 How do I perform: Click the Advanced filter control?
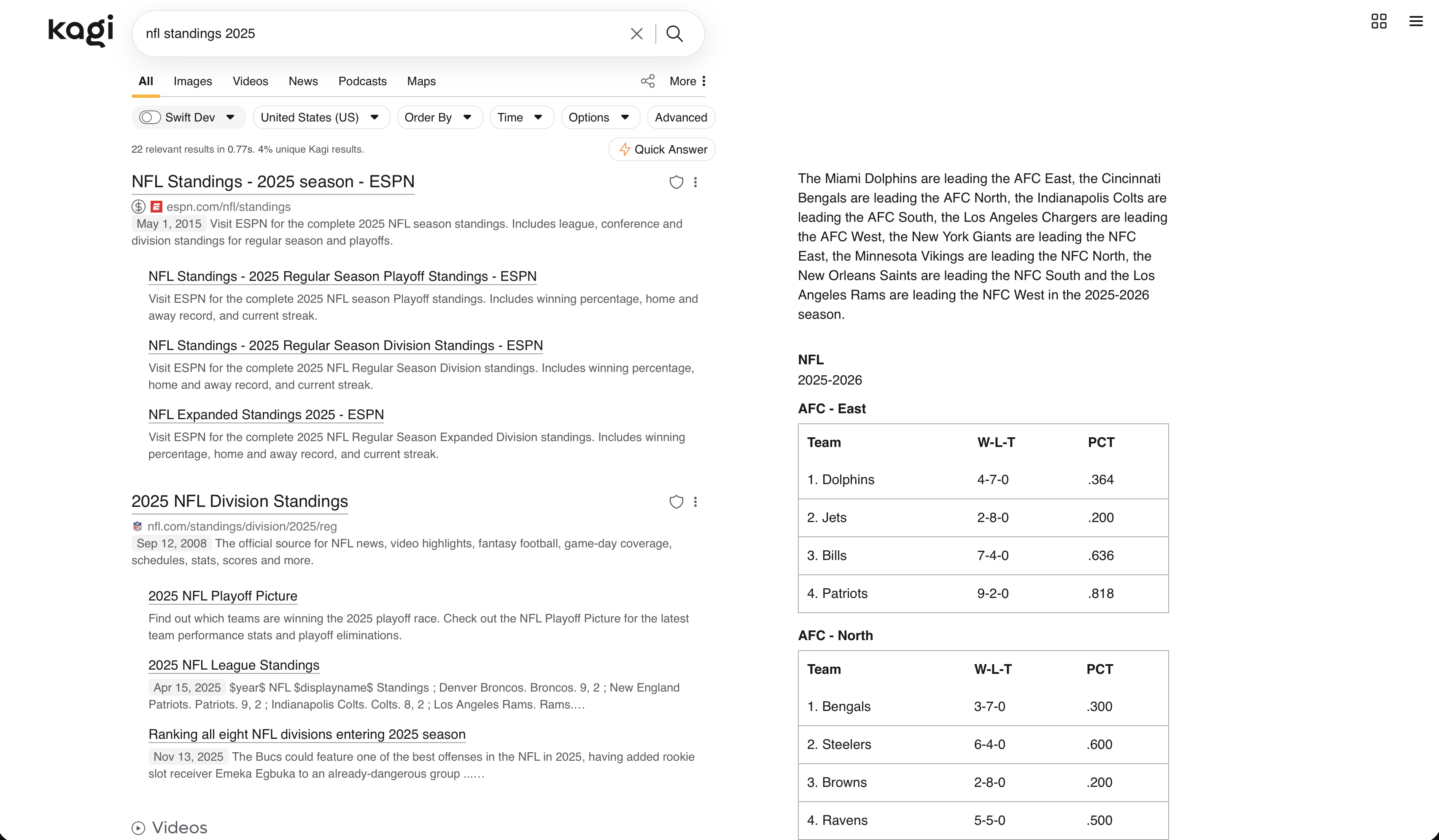[x=681, y=117]
